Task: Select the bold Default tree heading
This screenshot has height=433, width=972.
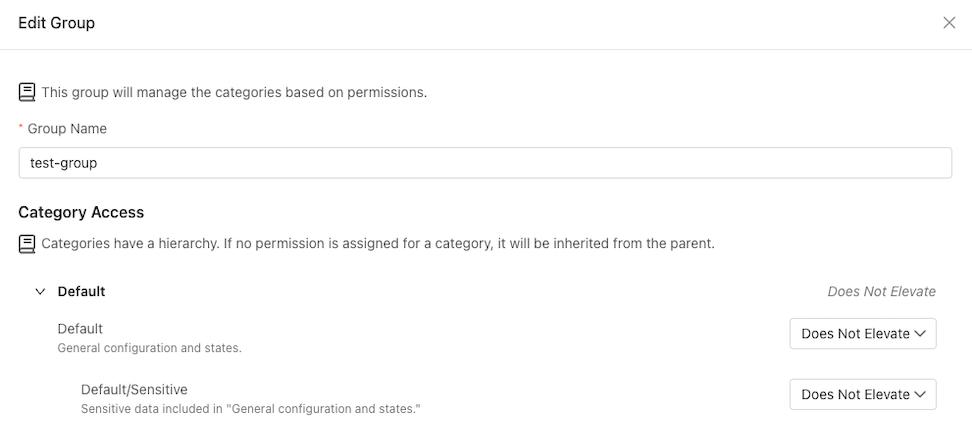Action: pyautogui.click(x=81, y=291)
